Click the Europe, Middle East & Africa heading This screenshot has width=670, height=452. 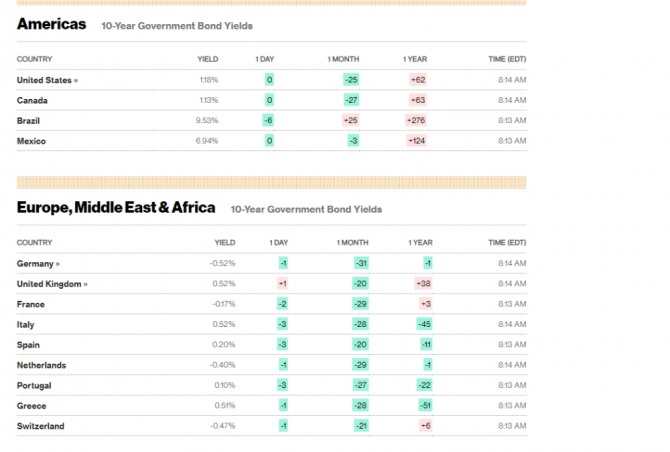tap(116, 208)
